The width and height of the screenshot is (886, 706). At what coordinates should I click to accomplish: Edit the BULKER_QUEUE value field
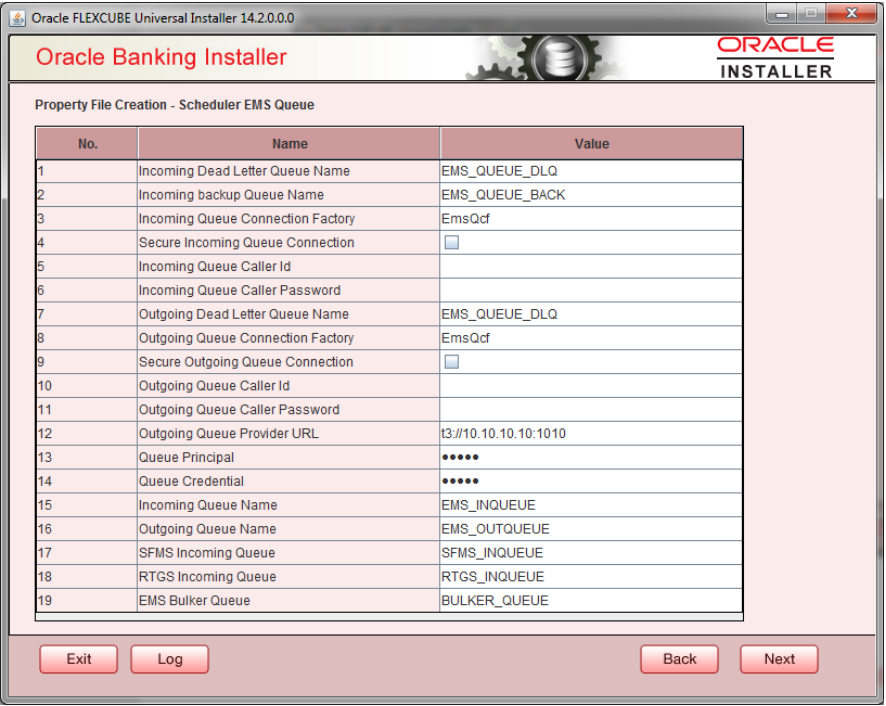(x=591, y=600)
